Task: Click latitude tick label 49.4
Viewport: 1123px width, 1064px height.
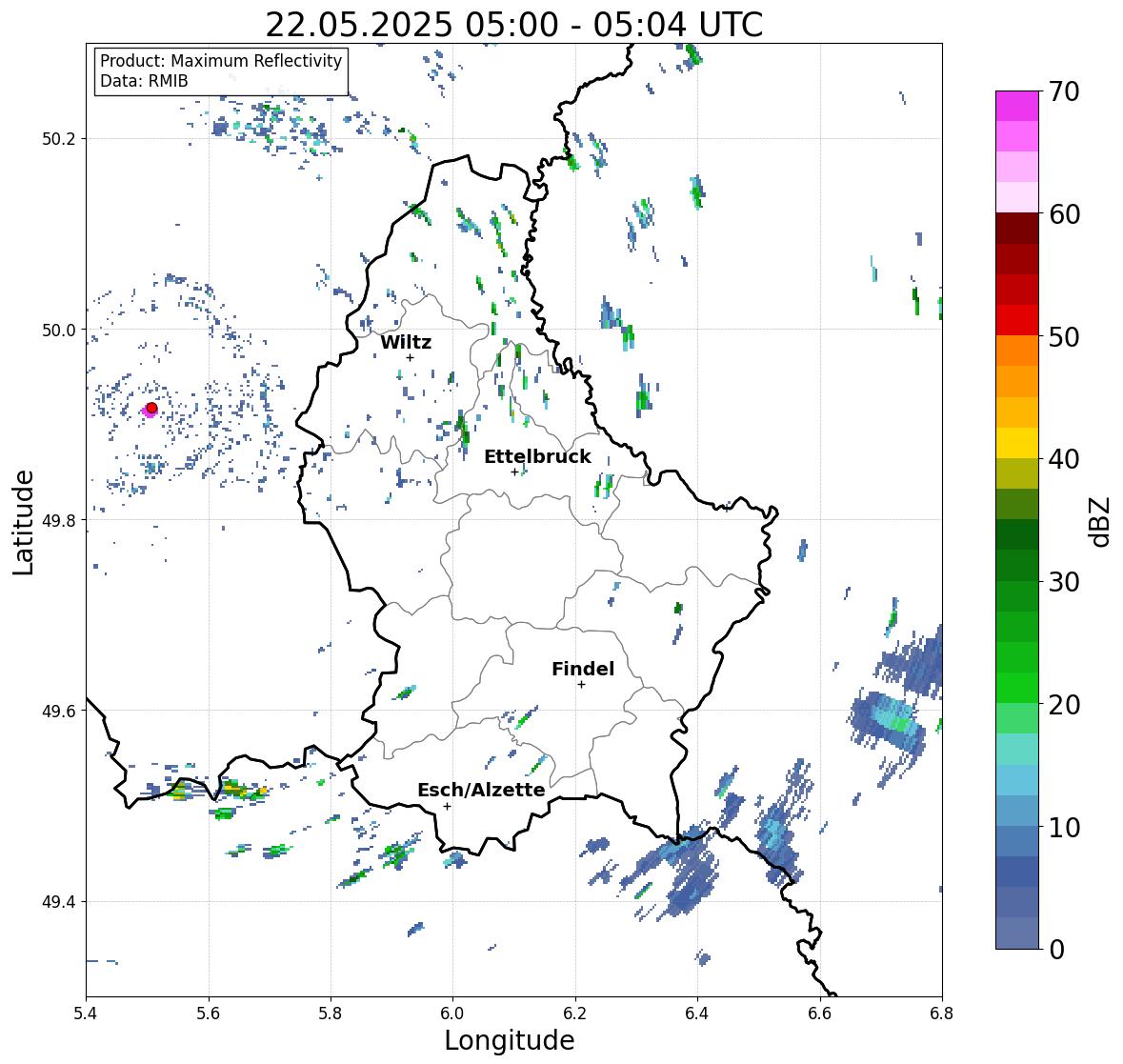Action: pyautogui.click(x=59, y=902)
